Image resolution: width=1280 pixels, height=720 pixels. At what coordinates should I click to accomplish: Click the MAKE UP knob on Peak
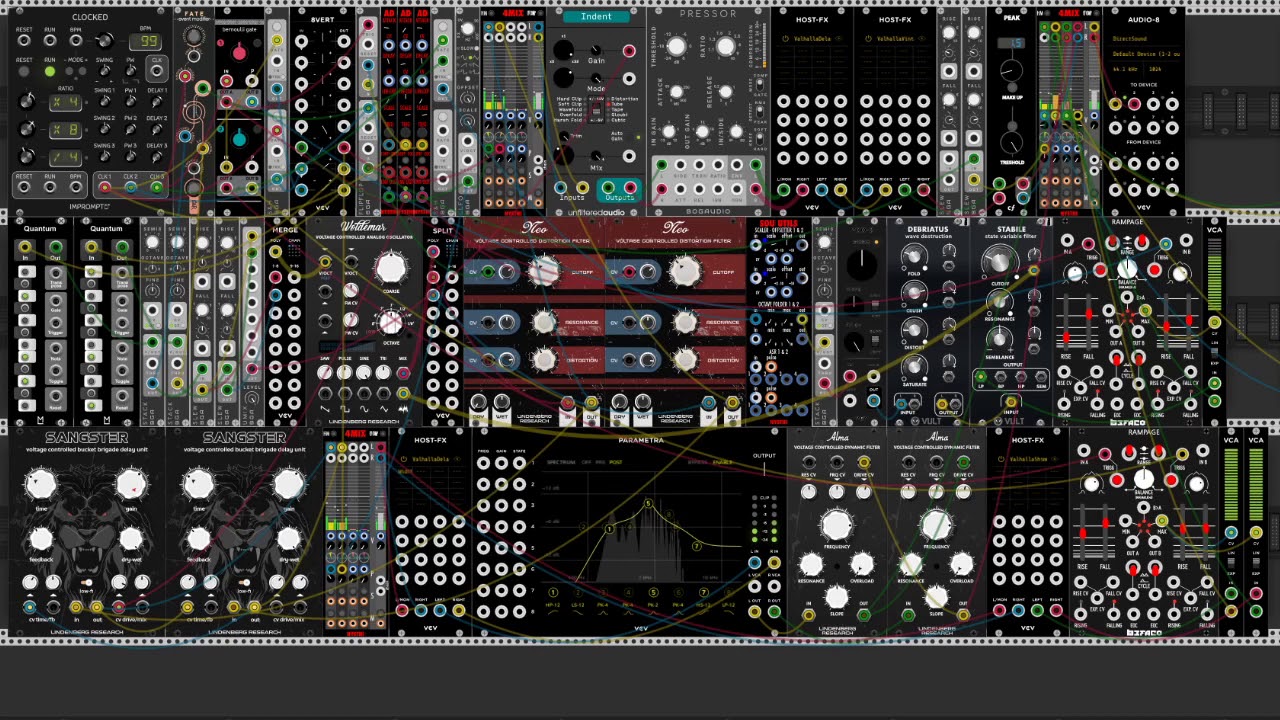click(1012, 72)
